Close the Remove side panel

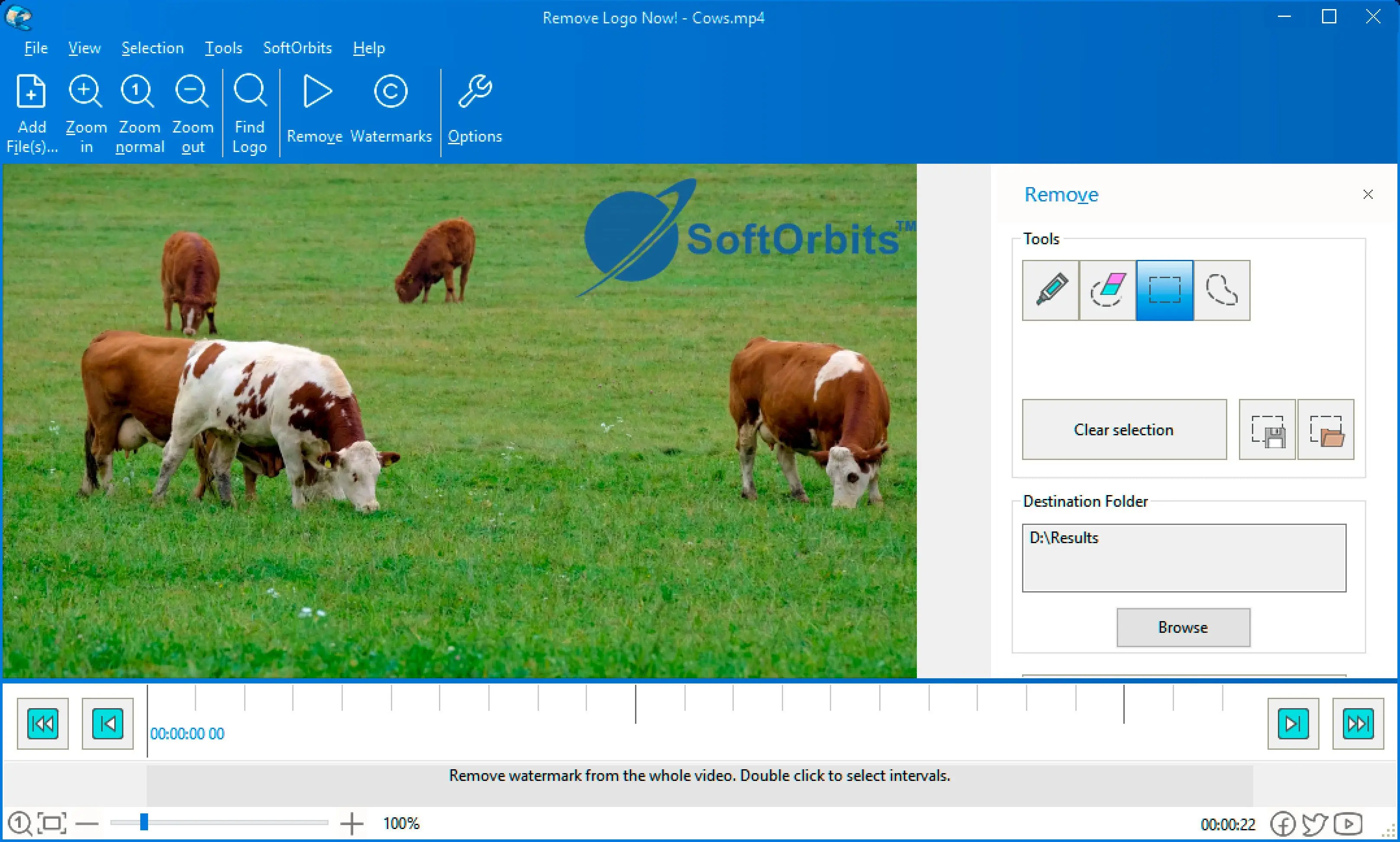[1368, 194]
